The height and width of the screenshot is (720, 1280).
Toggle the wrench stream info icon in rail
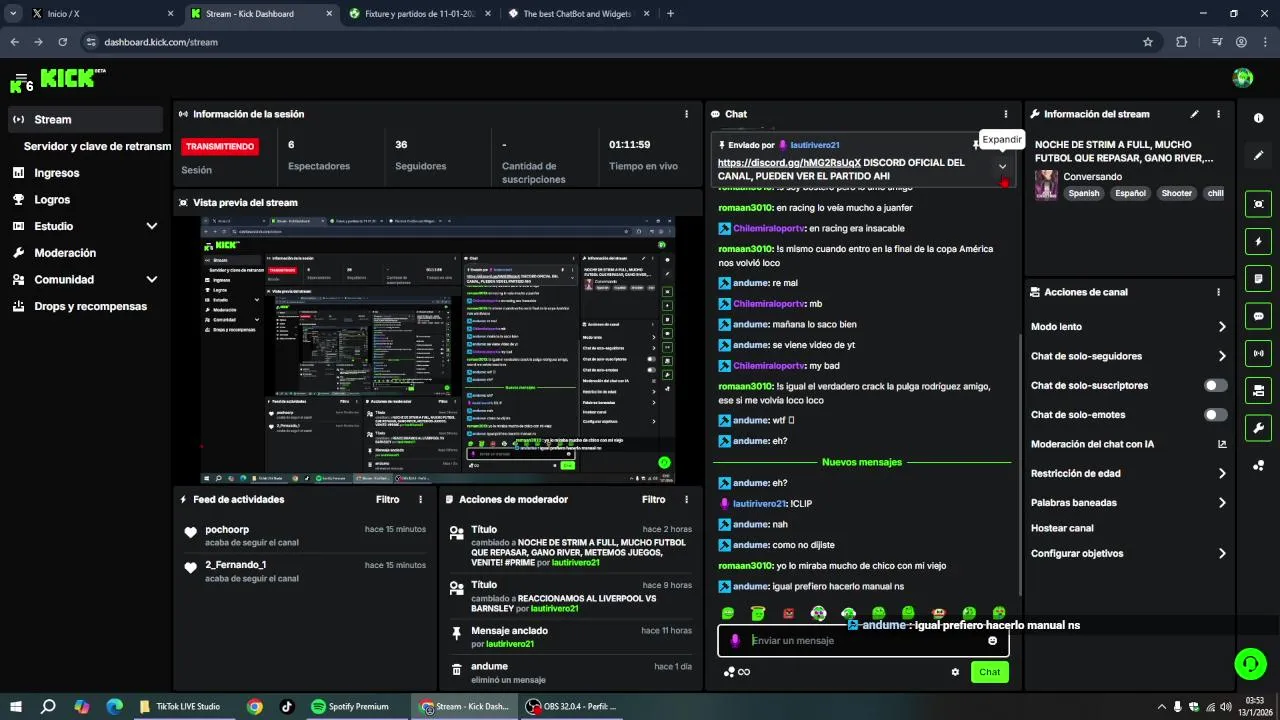pyautogui.click(x=1258, y=428)
